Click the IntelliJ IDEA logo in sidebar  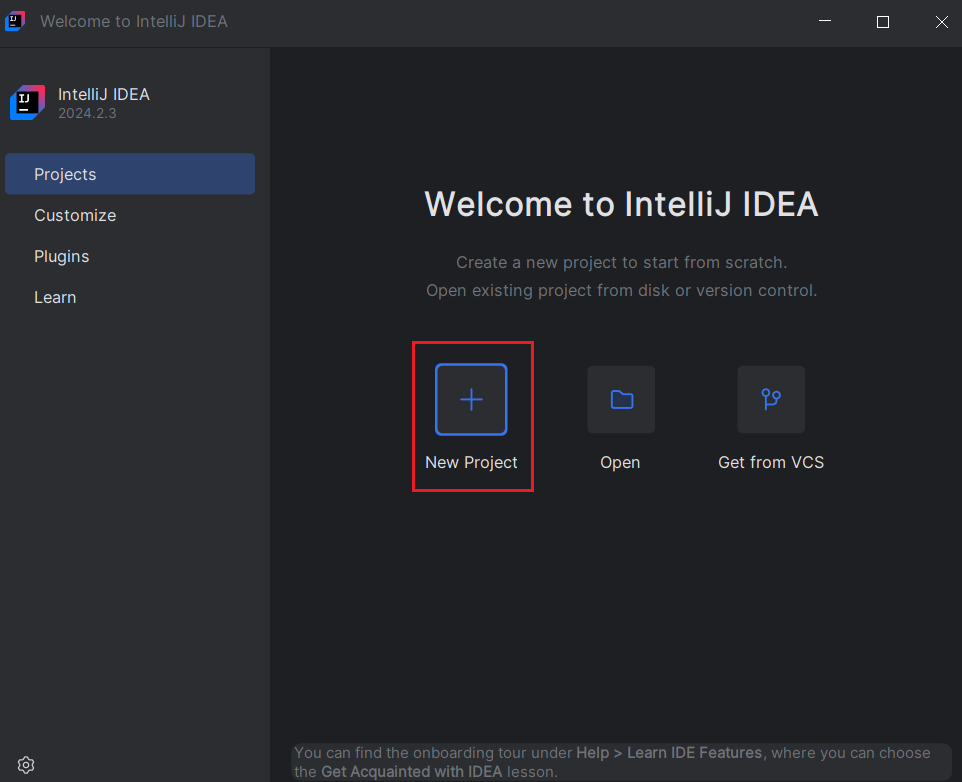tap(27, 102)
